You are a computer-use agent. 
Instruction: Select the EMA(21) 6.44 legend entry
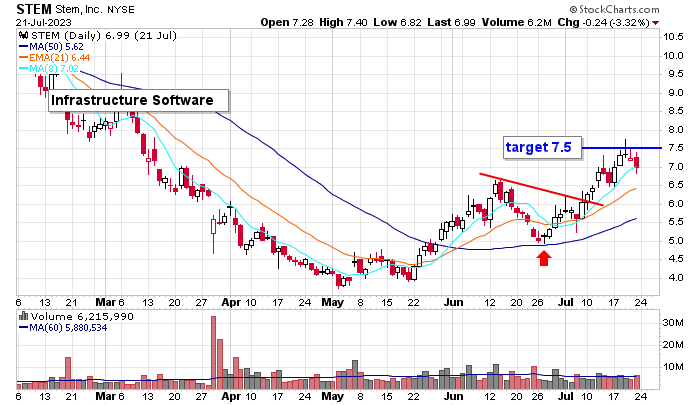tap(59, 58)
